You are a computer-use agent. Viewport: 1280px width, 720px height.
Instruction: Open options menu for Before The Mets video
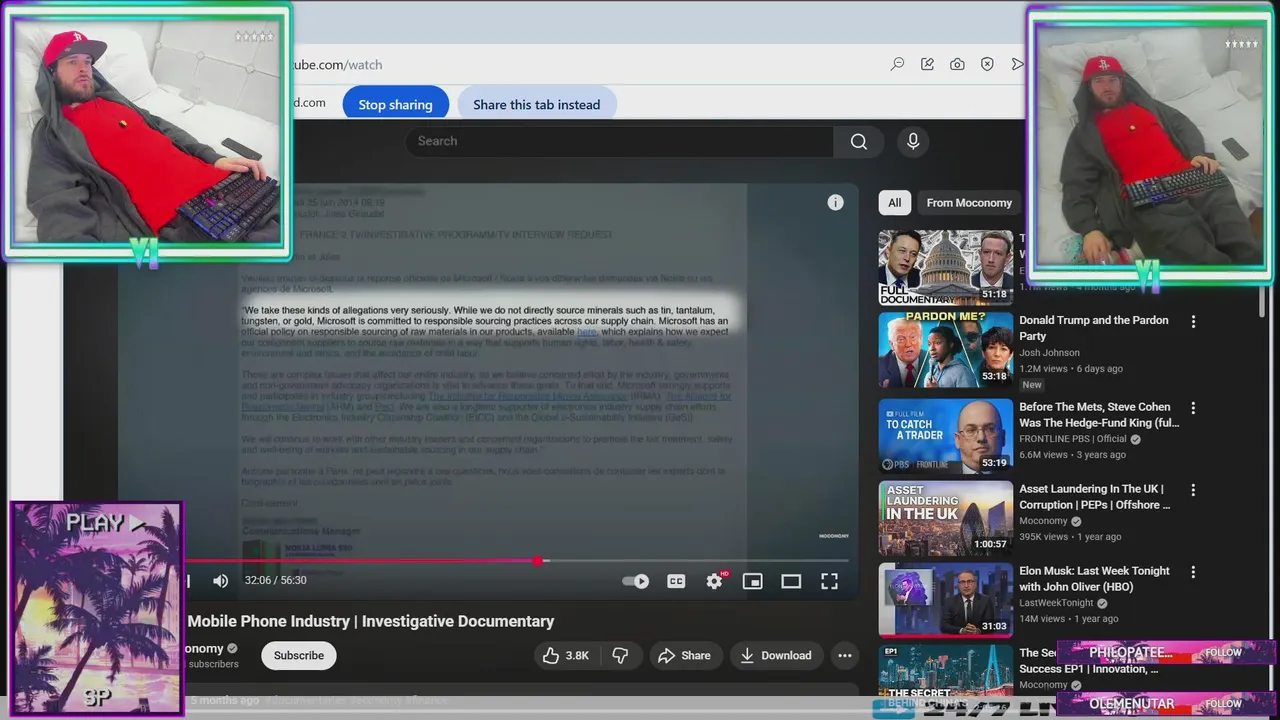tap(1192, 408)
